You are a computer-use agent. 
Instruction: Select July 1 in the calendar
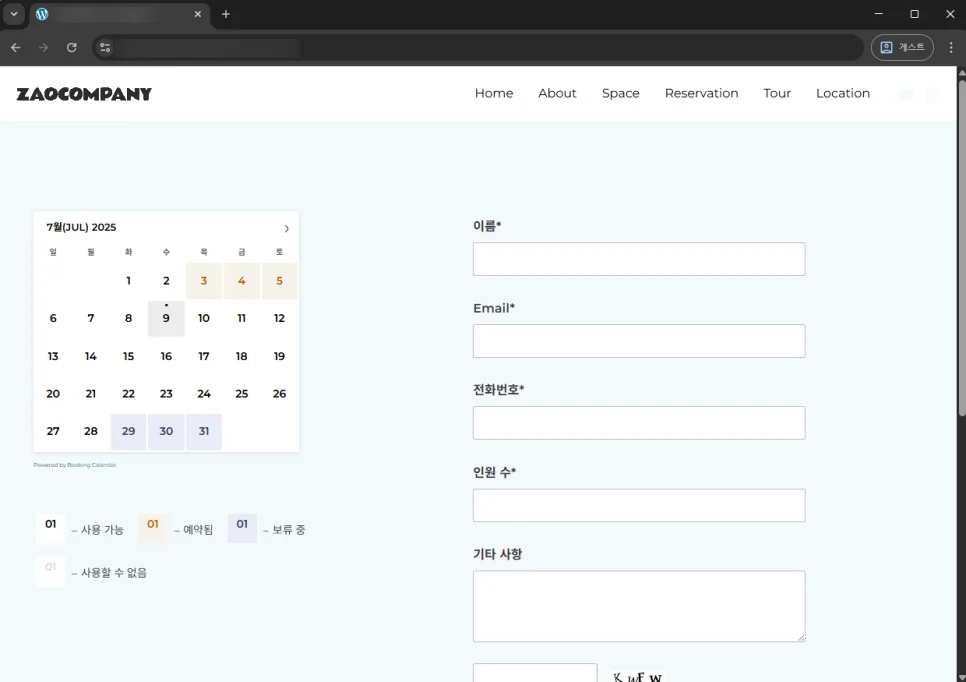128,281
